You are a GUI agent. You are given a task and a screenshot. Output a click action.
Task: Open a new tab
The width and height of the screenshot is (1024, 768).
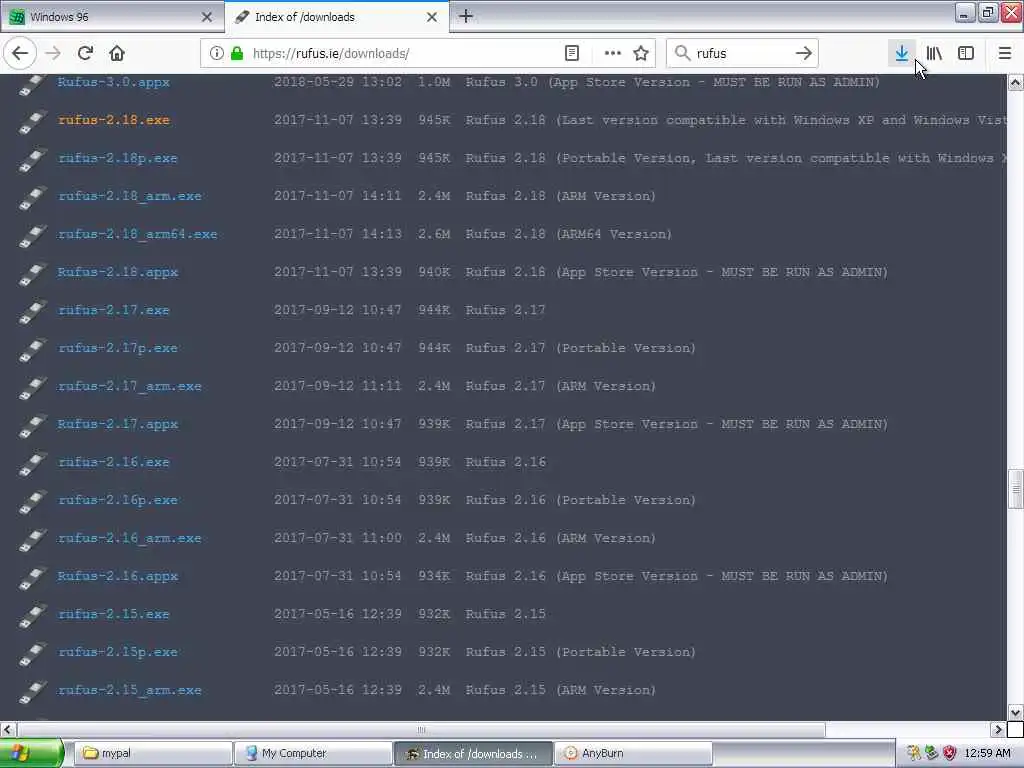[466, 16]
